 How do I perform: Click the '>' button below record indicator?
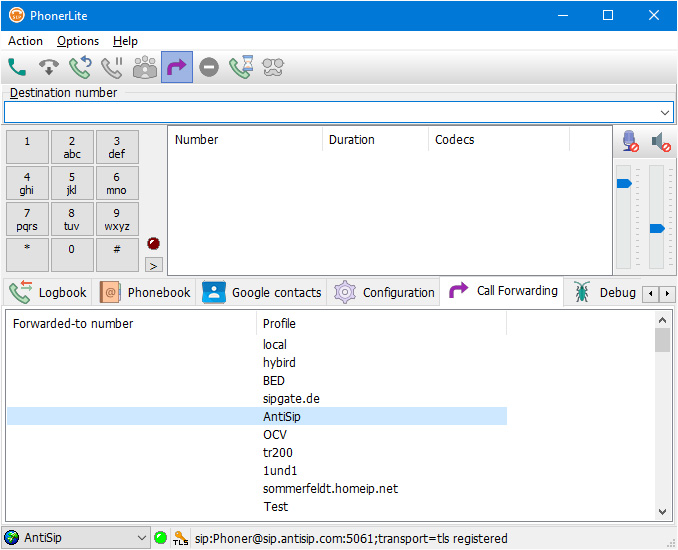pos(154,265)
